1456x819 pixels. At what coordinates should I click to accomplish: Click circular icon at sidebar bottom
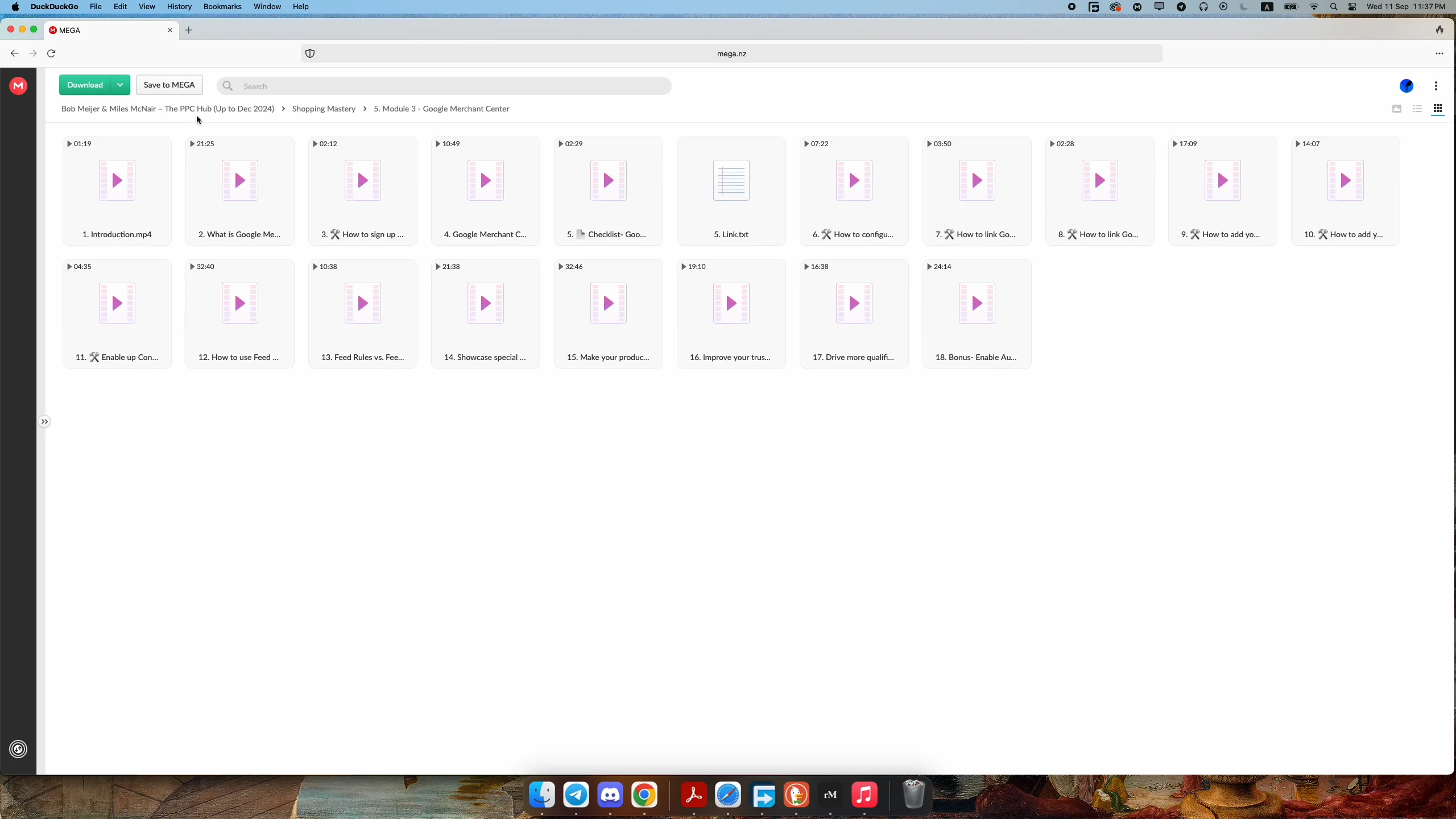18,749
